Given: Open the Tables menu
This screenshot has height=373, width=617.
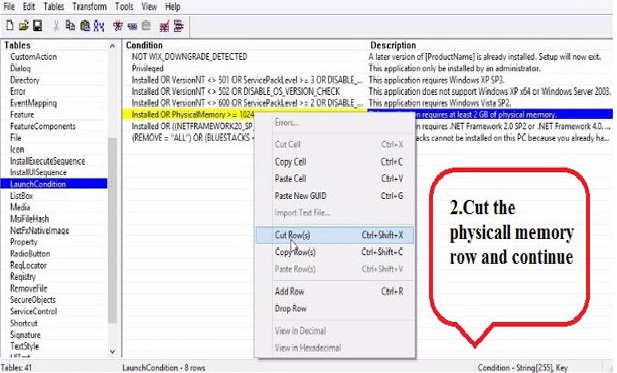Looking at the screenshot, I should point(54,7).
